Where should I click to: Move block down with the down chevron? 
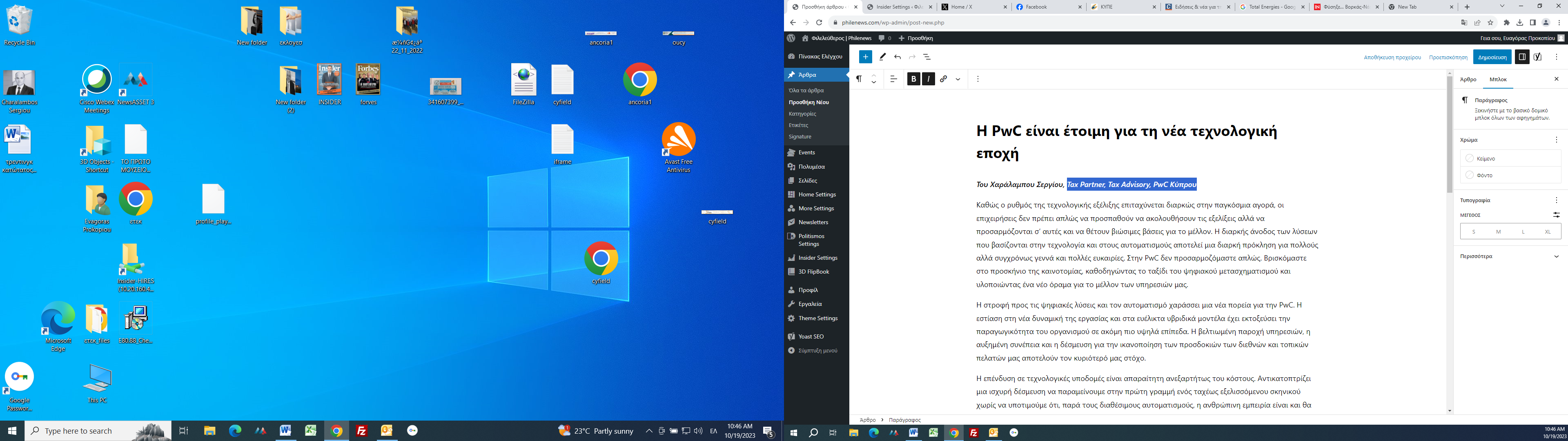tap(873, 82)
